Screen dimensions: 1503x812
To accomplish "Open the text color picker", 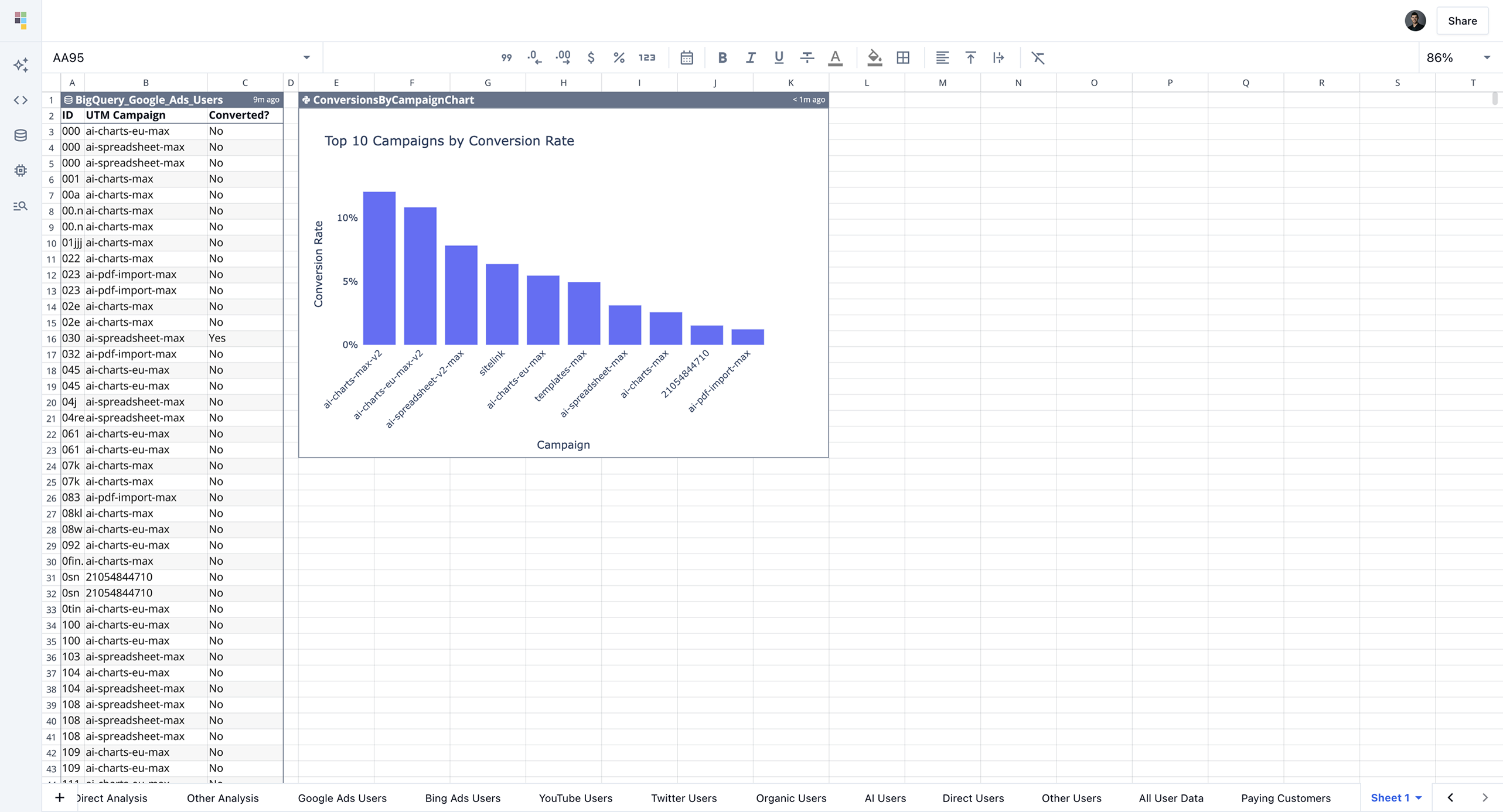I will coord(835,57).
